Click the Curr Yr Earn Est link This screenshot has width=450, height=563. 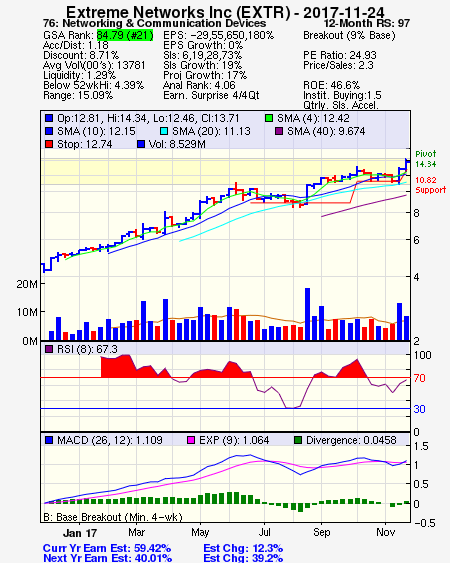click(x=107, y=548)
